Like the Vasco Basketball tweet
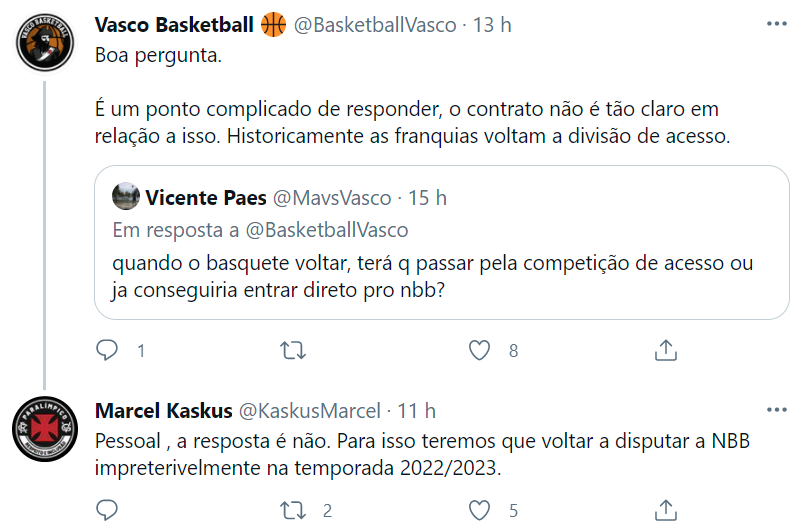This screenshot has width=804, height=528. (x=480, y=350)
